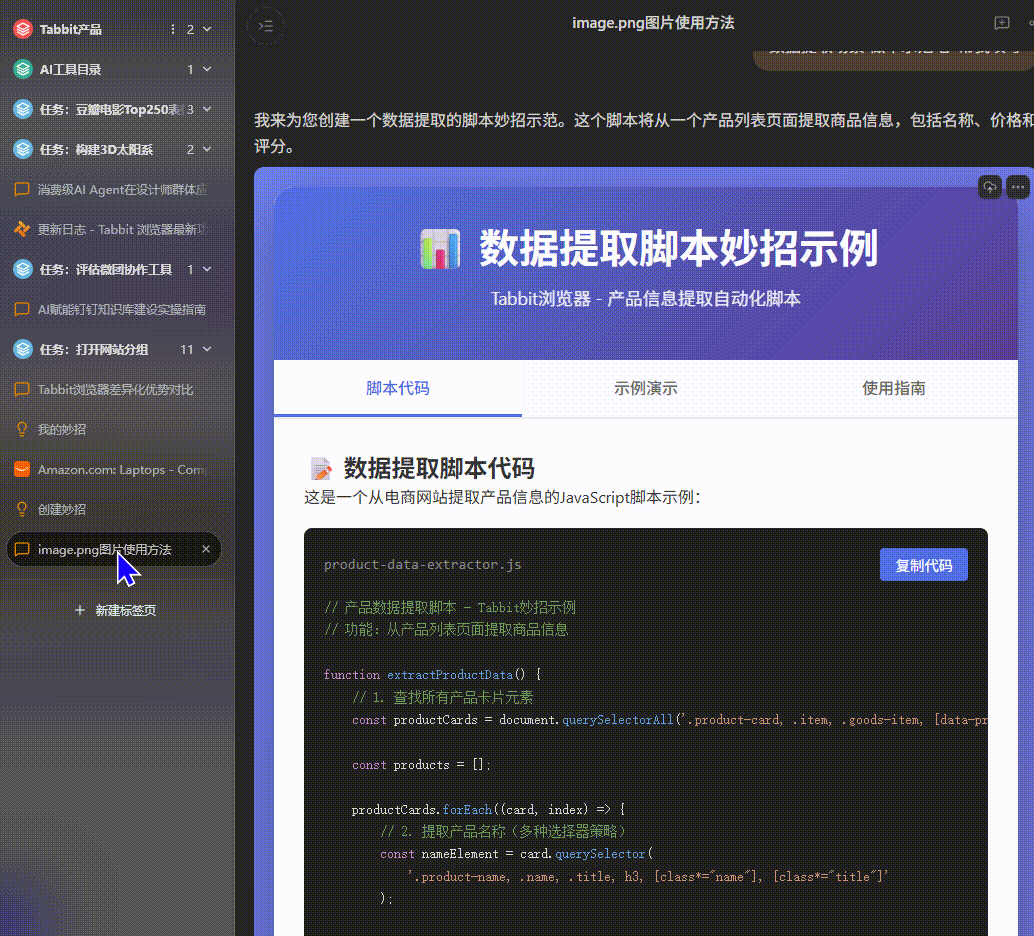
Task: Open 消费级AI Agent在设计师群体 chat
Action: point(113,189)
